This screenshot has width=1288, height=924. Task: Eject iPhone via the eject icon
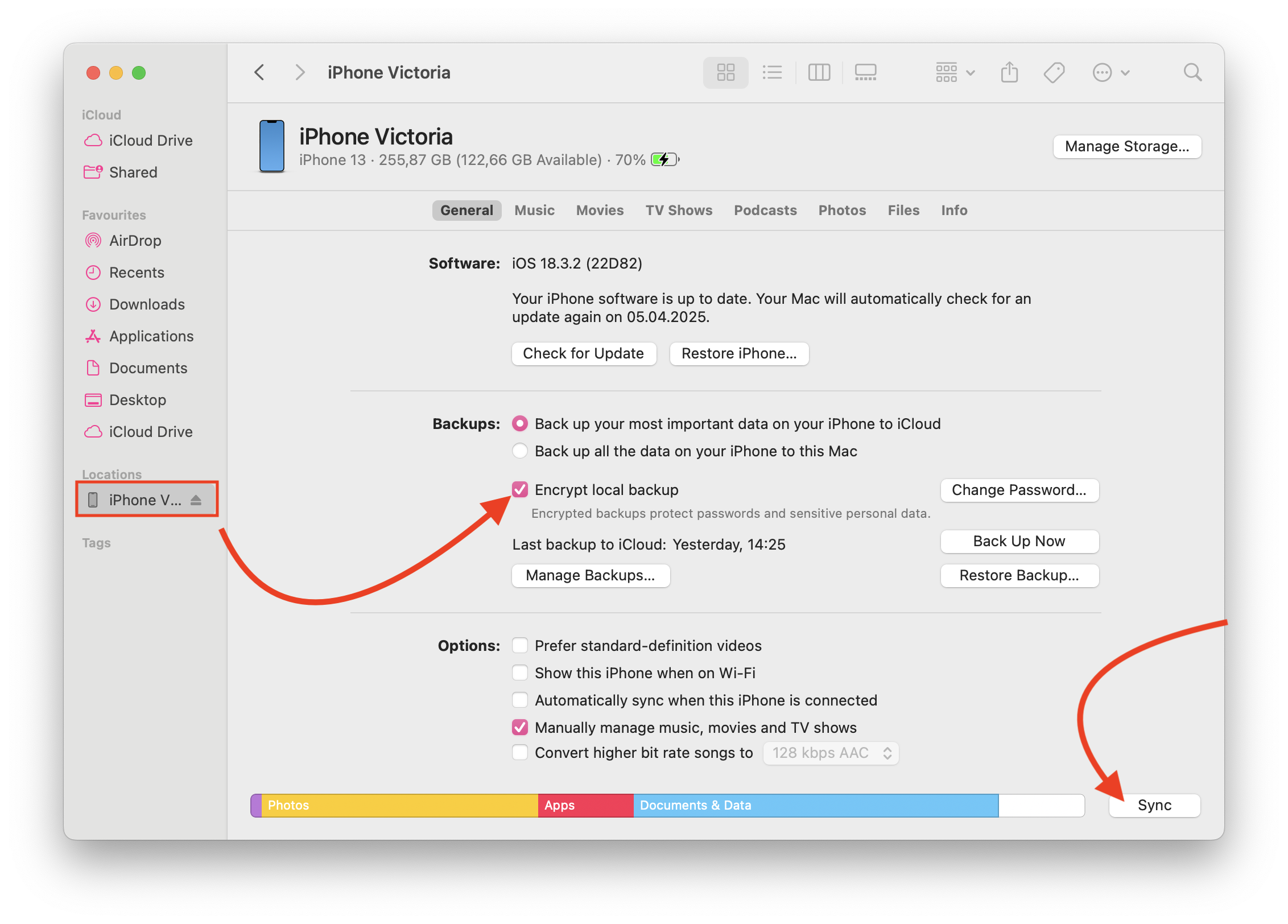[196, 500]
